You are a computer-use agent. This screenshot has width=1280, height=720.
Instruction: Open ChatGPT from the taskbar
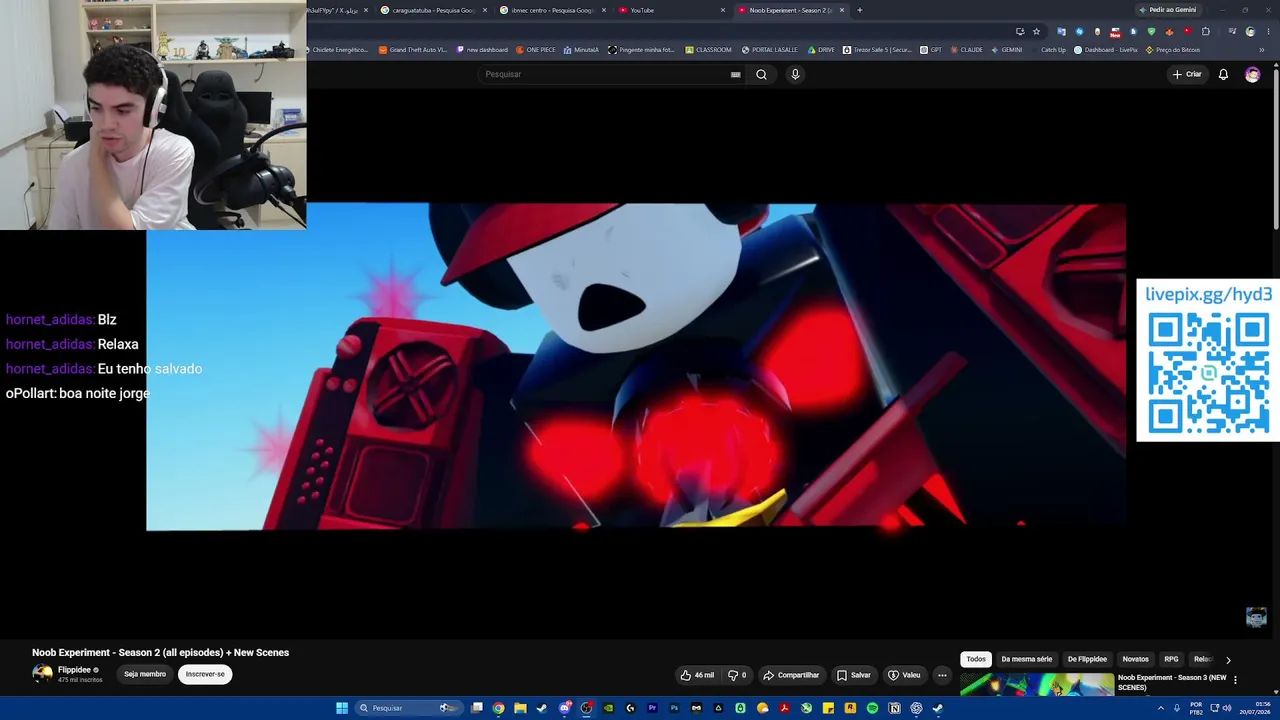point(916,708)
